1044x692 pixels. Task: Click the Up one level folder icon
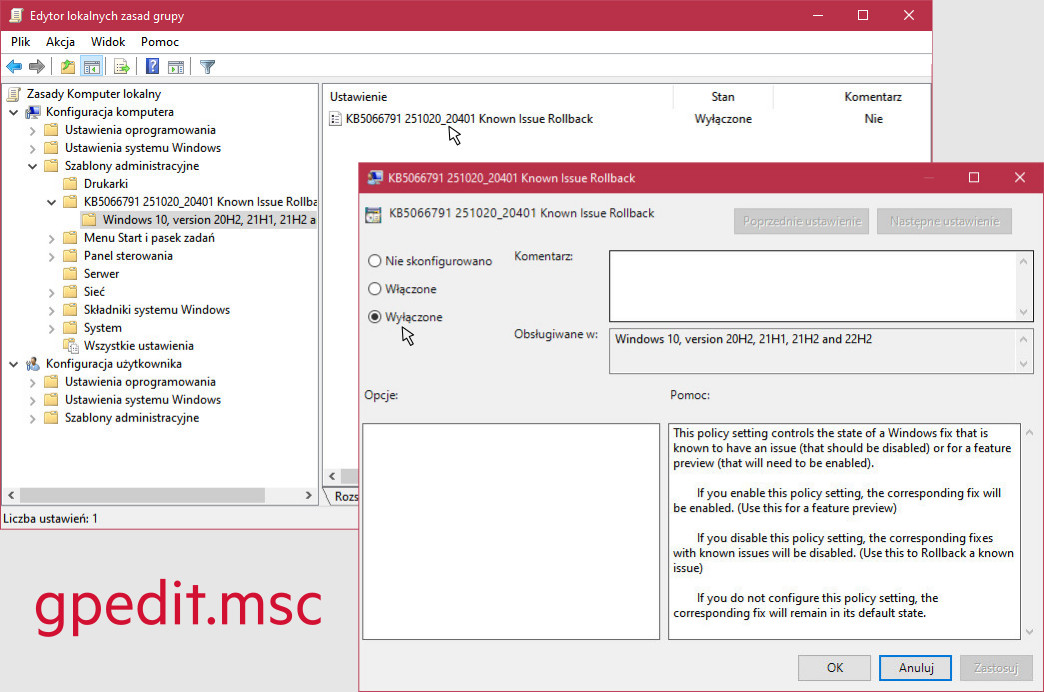coord(67,67)
